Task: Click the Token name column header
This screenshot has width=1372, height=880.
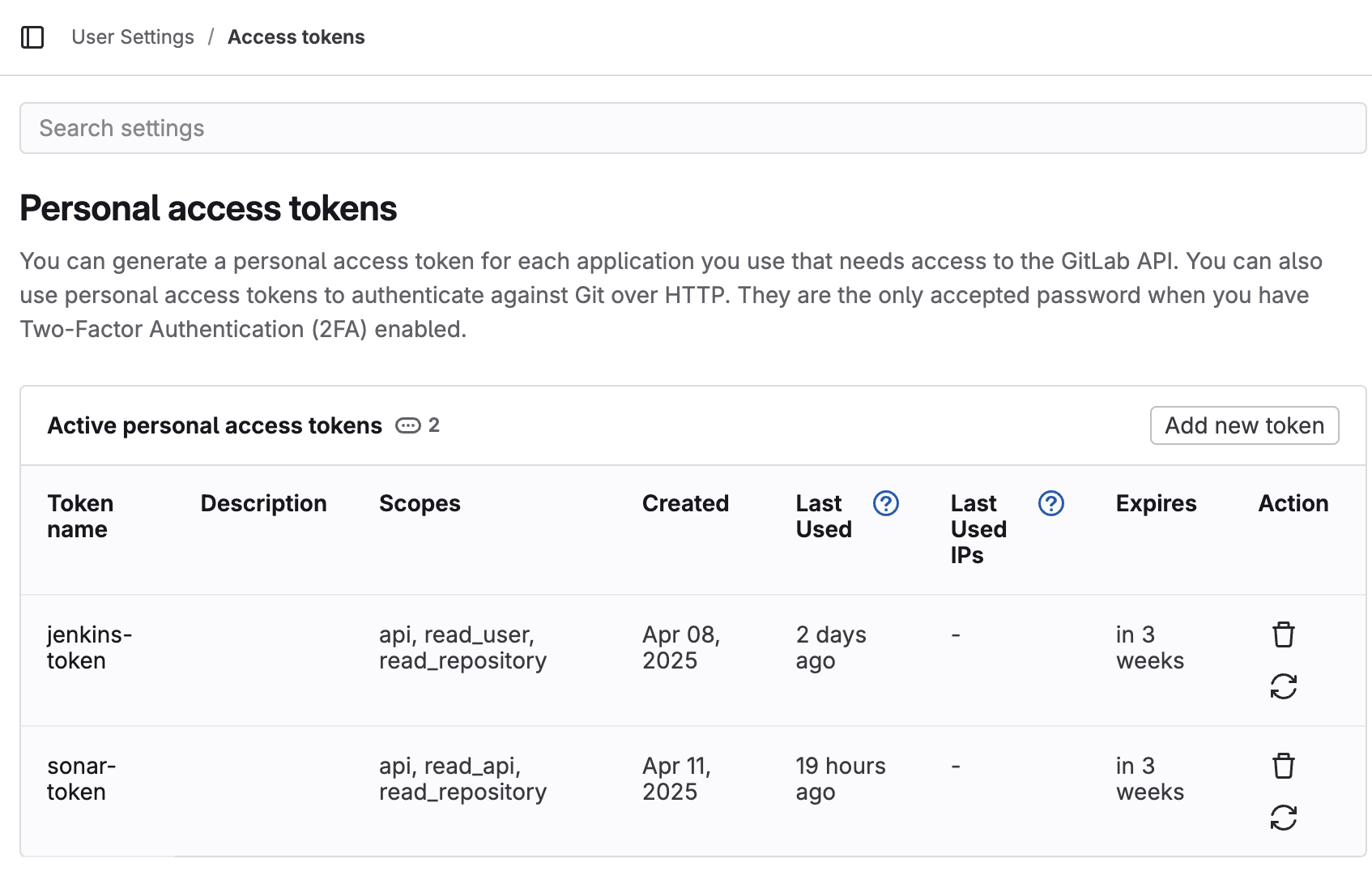Action: pos(80,516)
